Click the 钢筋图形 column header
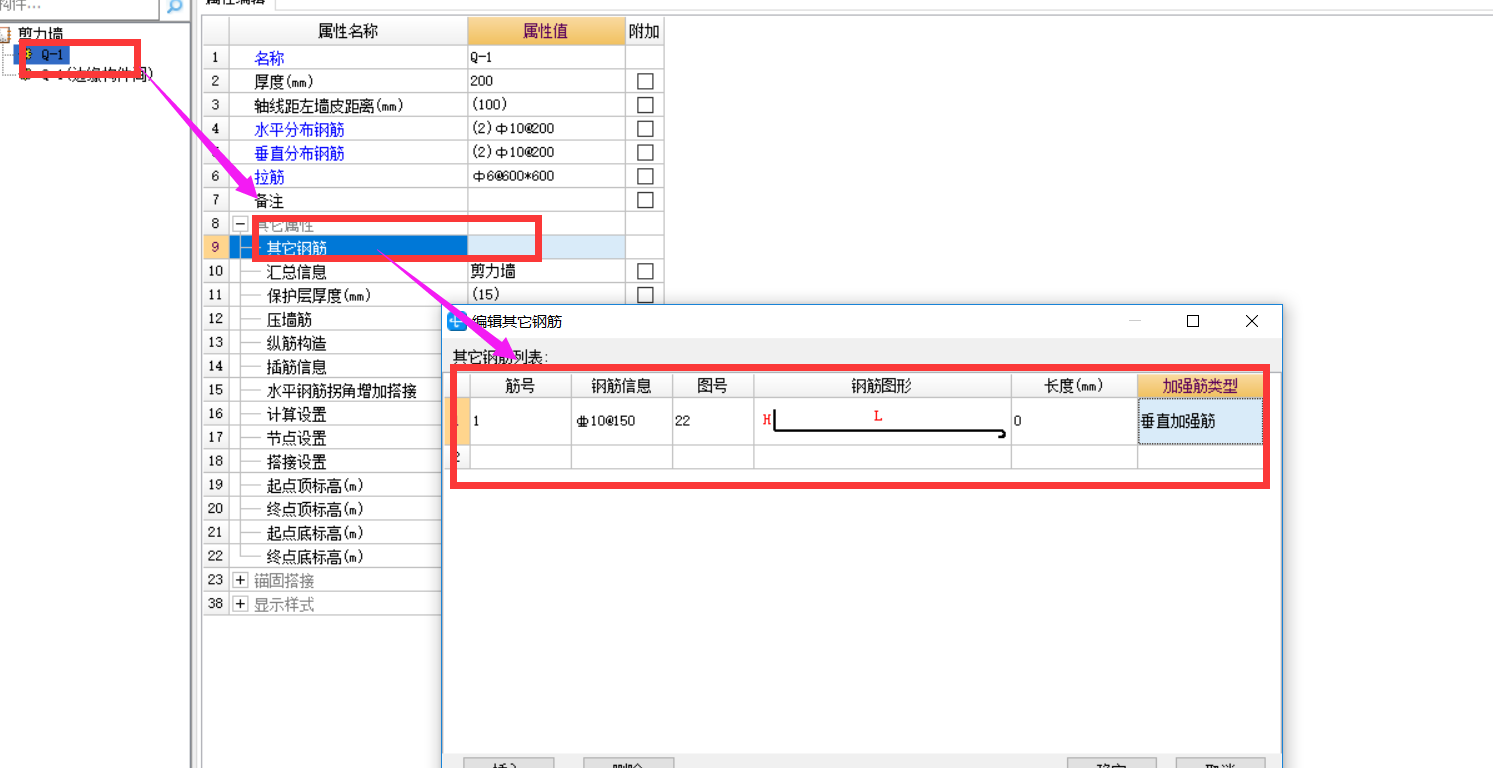This screenshot has height=768, width=1493. pos(882,386)
